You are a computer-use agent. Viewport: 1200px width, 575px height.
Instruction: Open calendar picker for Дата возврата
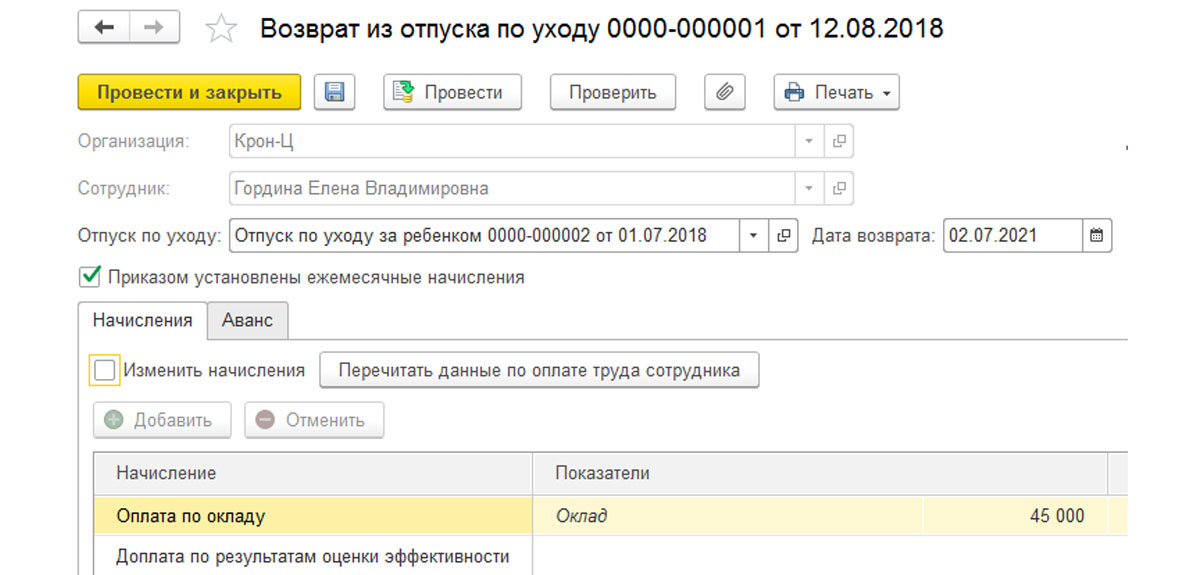[1097, 236]
